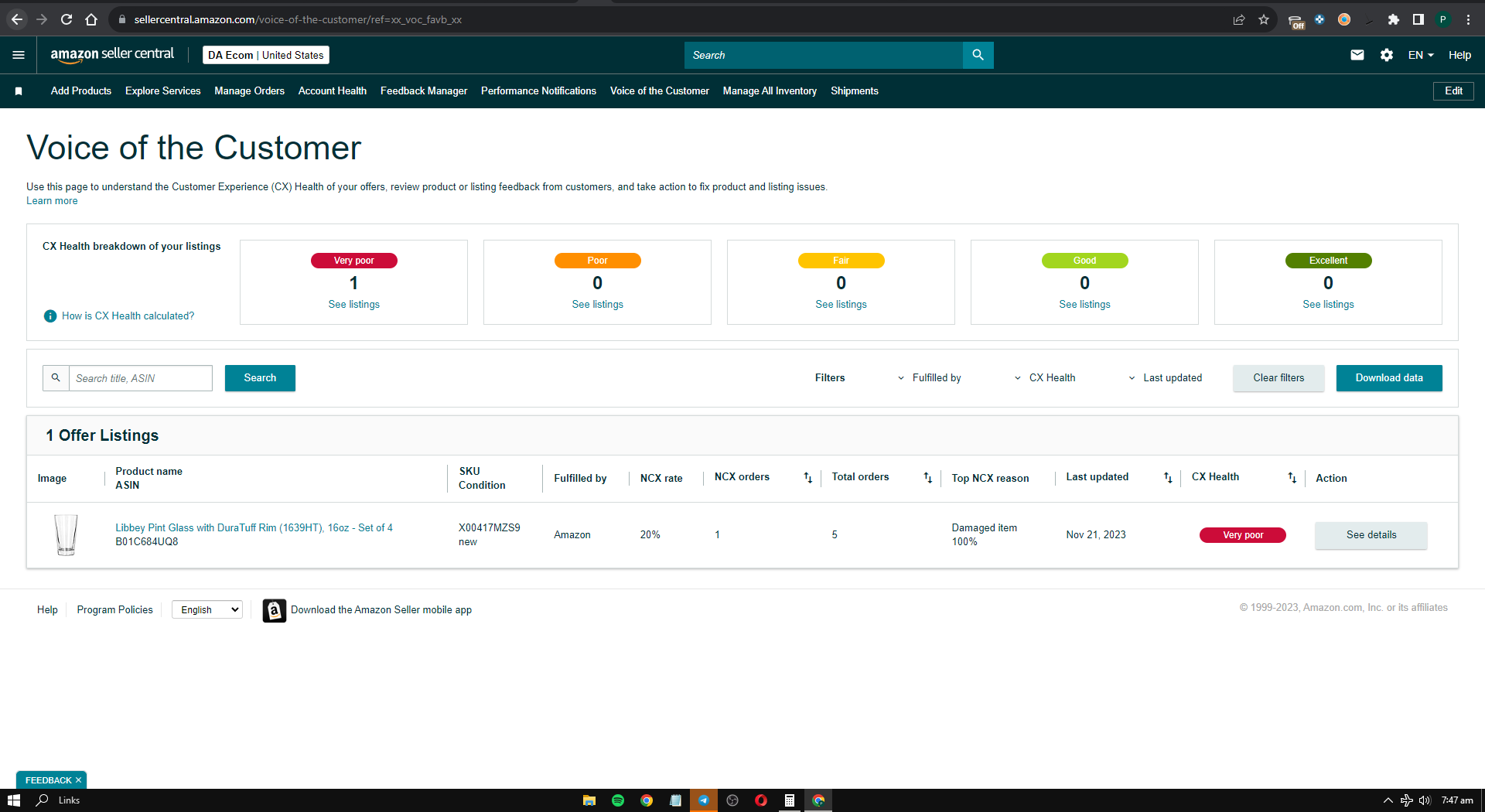1485x812 pixels.
Task: Expand the CX Health filter dropdown
Action: (1045, 378)
